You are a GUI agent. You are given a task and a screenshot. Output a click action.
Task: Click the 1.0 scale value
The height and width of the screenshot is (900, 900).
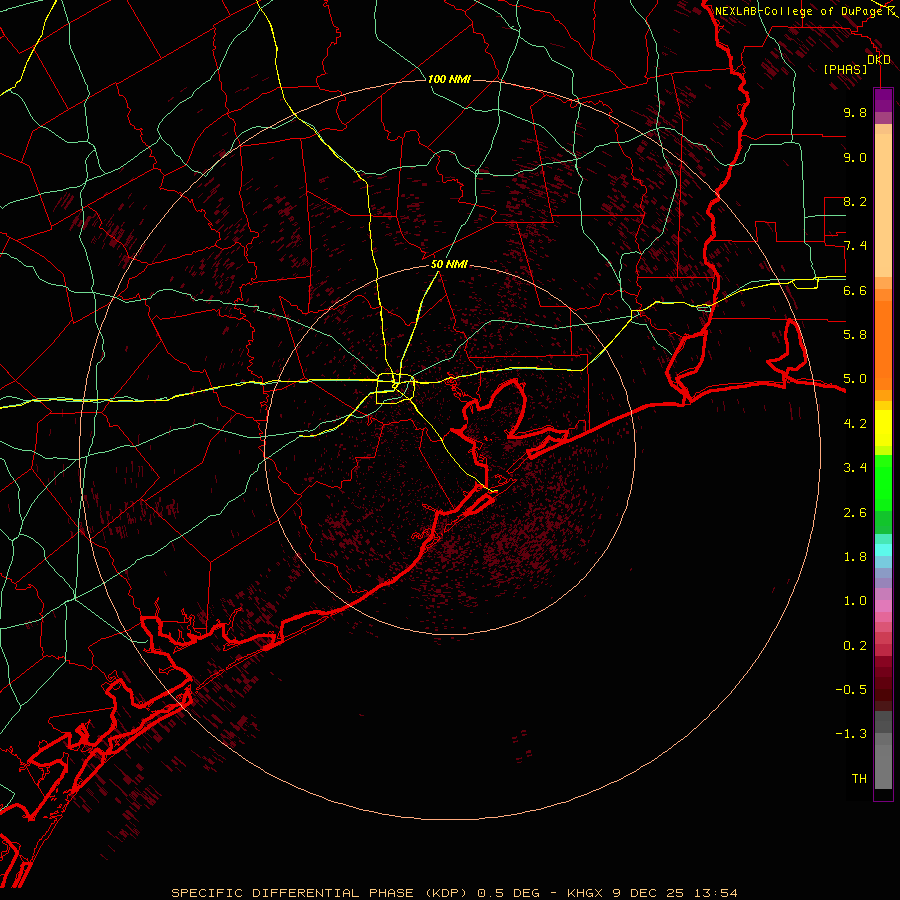click(855, 601)
